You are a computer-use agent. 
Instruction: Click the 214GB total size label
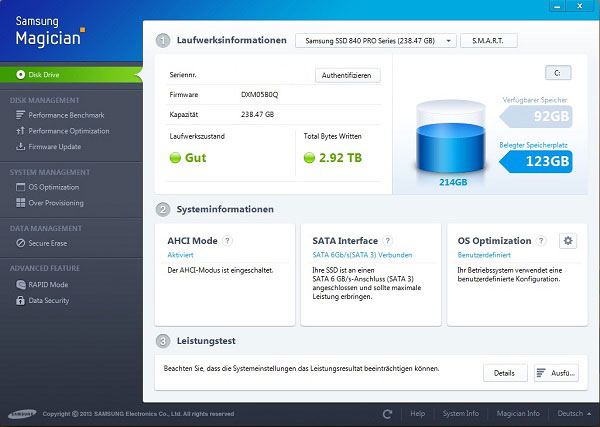pos(453,182)
